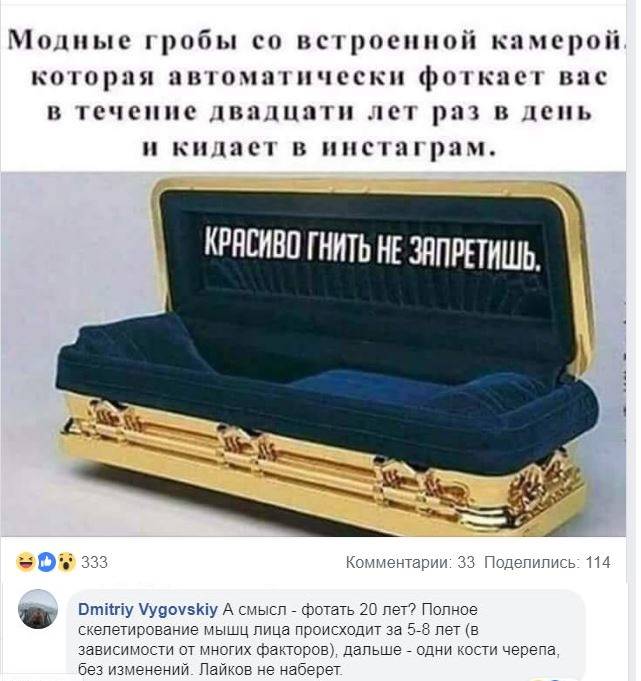Click the text line которая автоматически фоткает вас
641x681 pixels.
319,76
